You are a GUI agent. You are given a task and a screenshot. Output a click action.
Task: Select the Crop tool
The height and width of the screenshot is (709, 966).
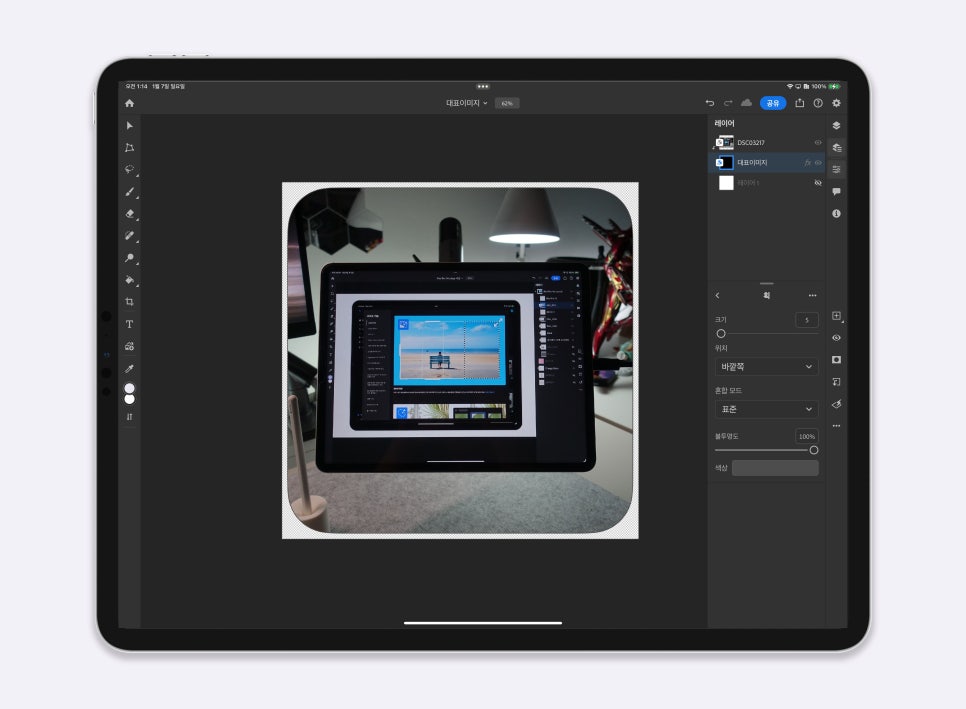[x=129, y=302]
